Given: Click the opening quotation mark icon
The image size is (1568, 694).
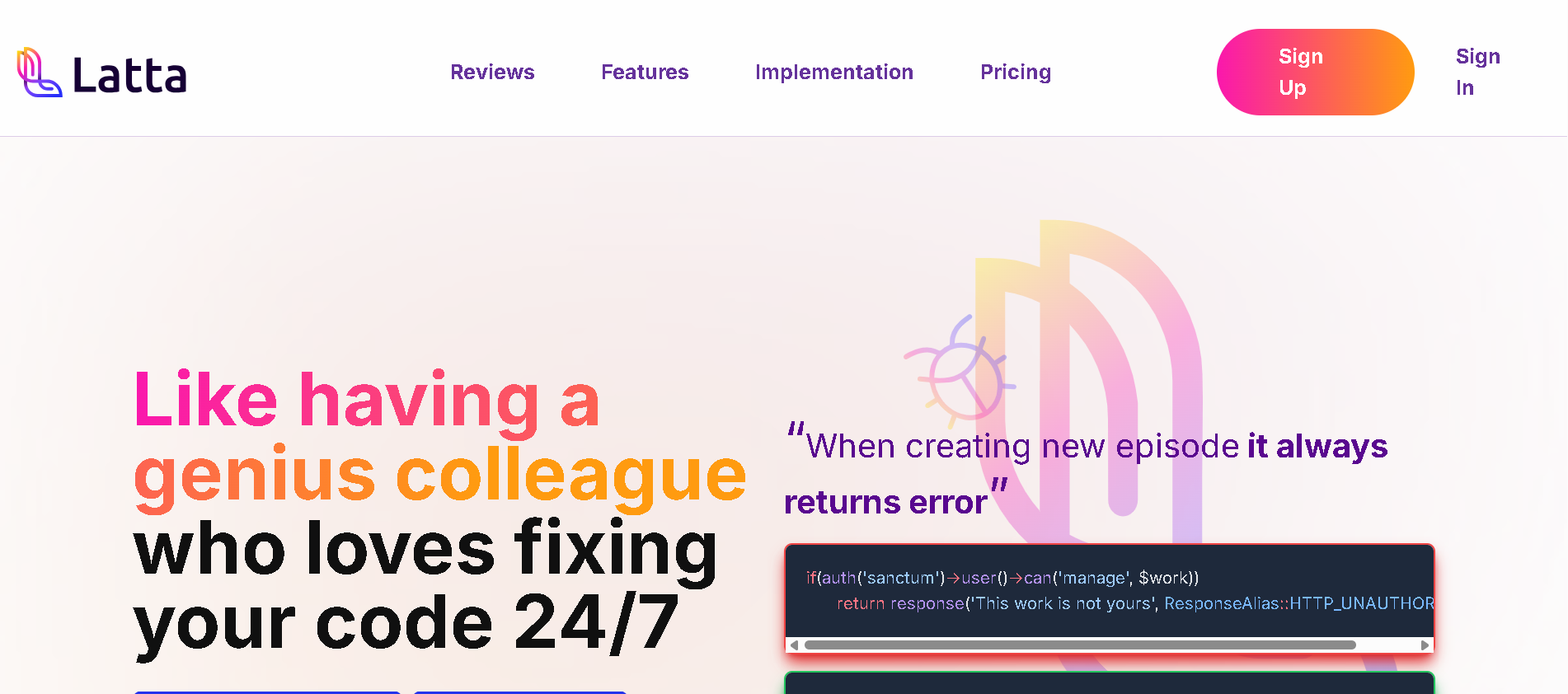Looking at the screenshot, I should coord(796,429).
